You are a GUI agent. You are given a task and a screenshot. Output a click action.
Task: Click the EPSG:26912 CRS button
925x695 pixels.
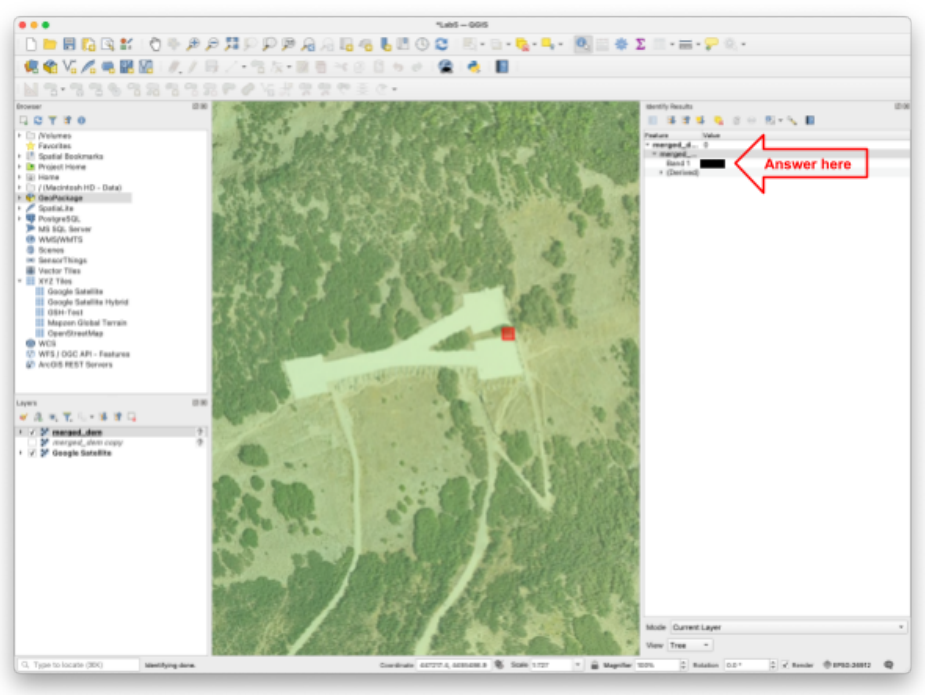[x=847, y=665]
